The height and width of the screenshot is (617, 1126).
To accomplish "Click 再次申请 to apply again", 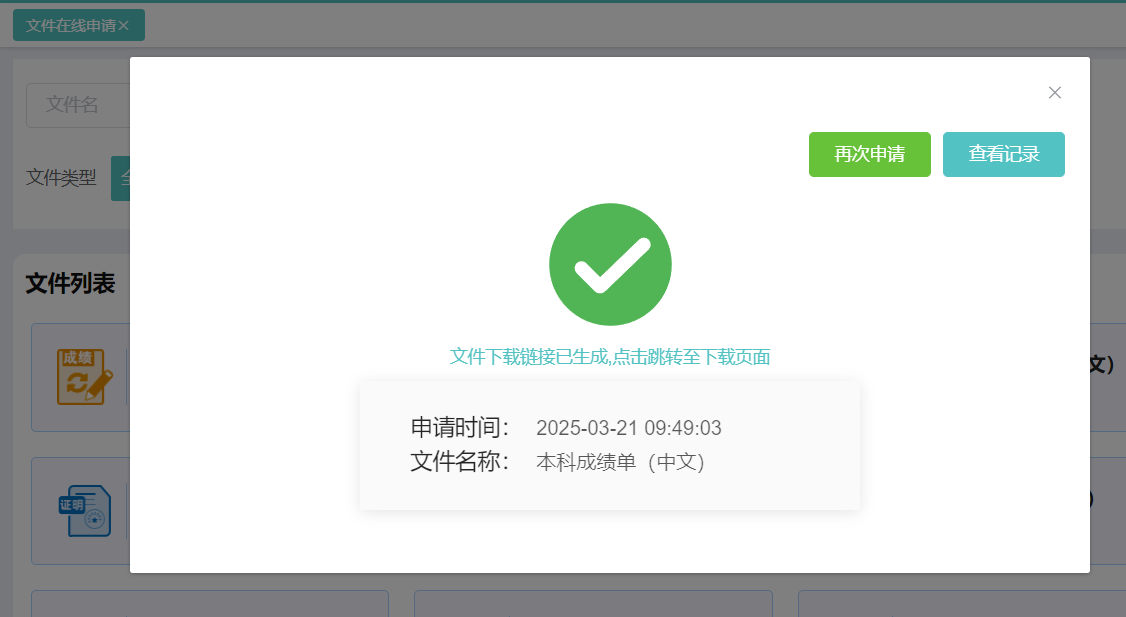I will [x=870, y=154].
